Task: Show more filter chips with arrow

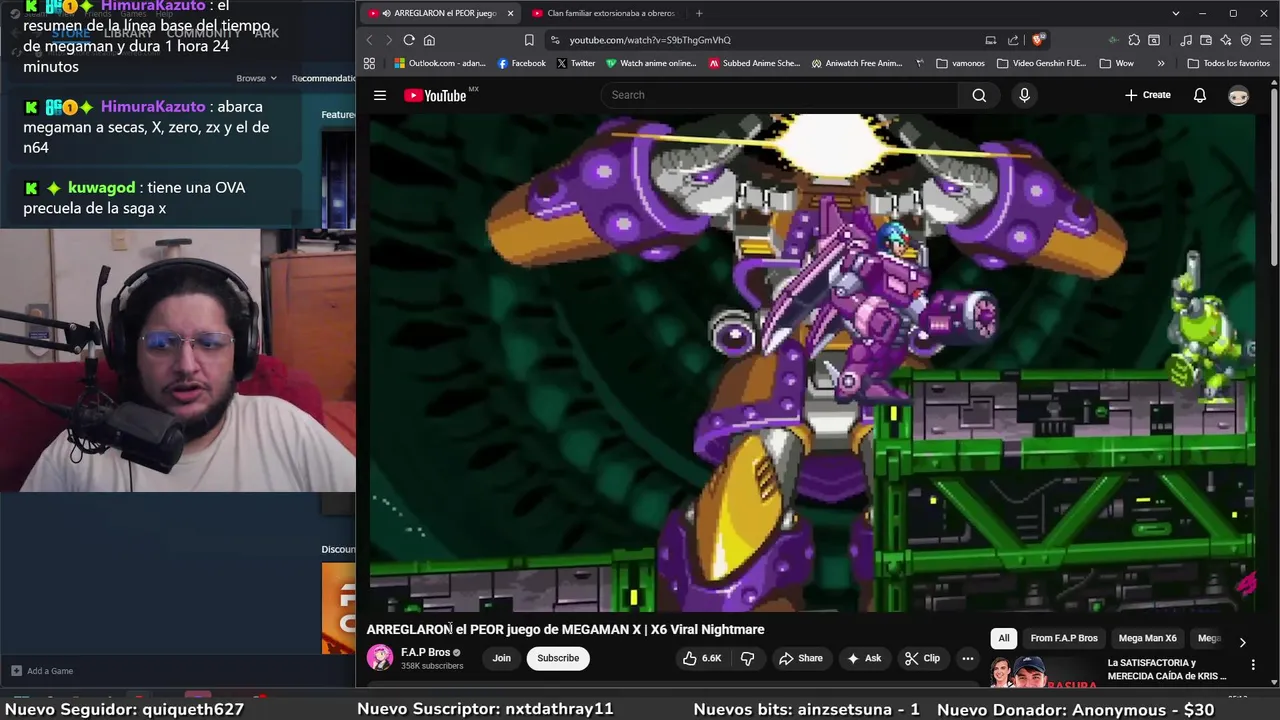Action: point(1242,642)
